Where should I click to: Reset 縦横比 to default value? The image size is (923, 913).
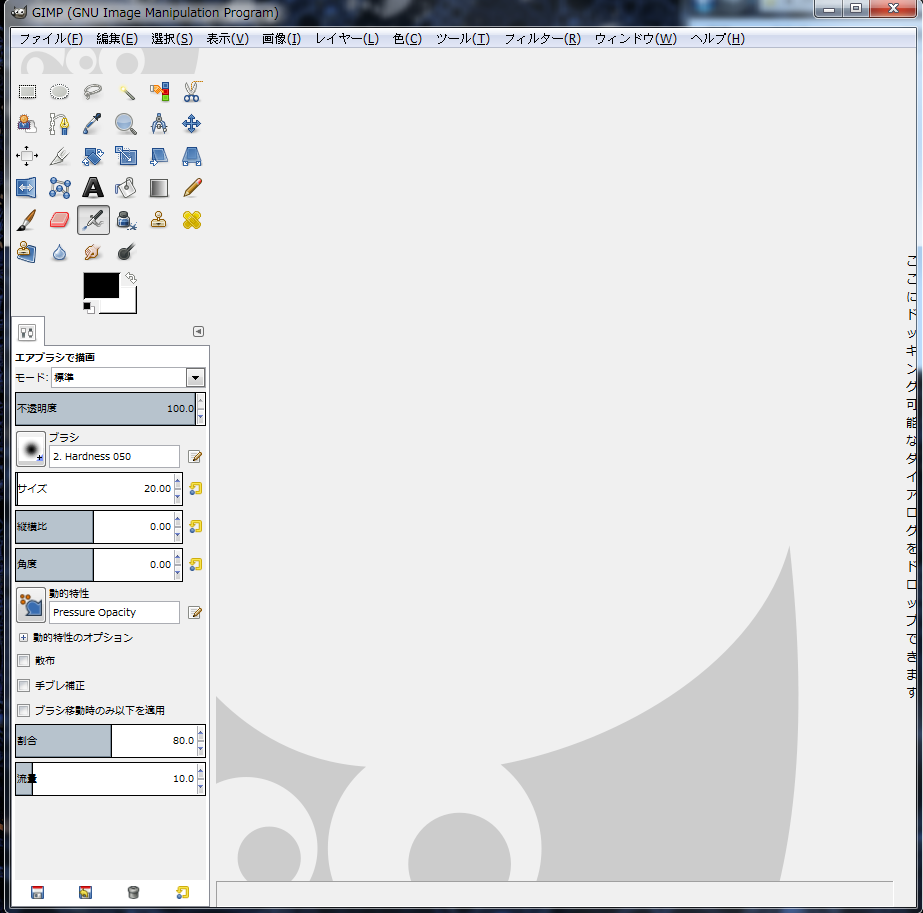pyautogui.click(x=195, y=527)
